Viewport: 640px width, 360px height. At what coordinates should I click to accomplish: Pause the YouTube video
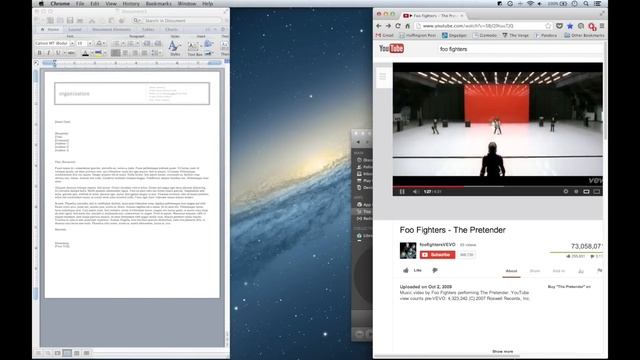point(402,191)
